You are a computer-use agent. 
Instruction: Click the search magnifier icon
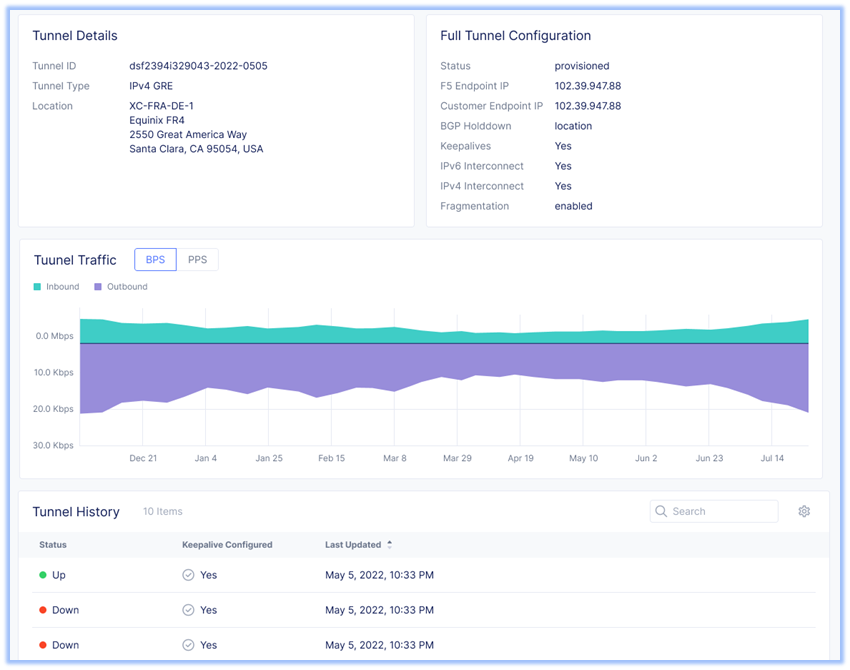(661, 512)
